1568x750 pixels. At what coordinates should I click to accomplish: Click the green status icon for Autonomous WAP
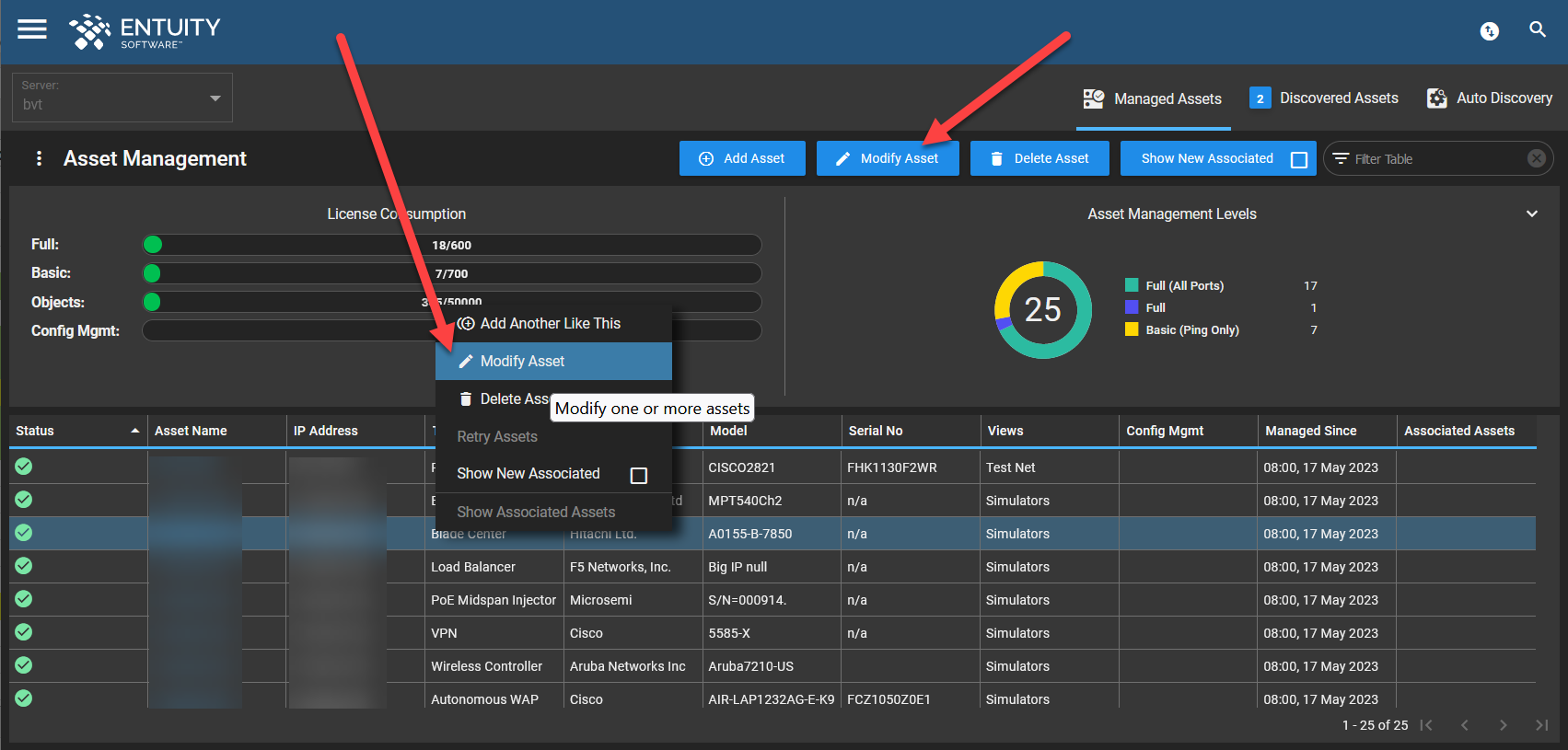pyautogui.click(x=24, y=698)
